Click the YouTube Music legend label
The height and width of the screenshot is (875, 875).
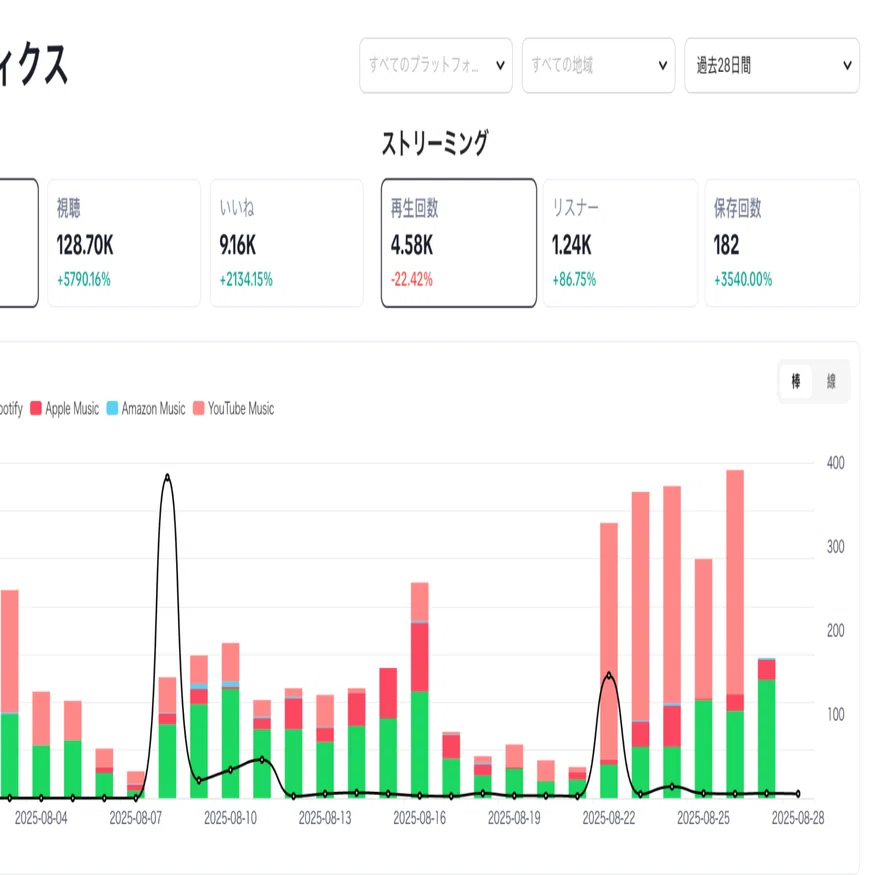click(x=241, y=408)
